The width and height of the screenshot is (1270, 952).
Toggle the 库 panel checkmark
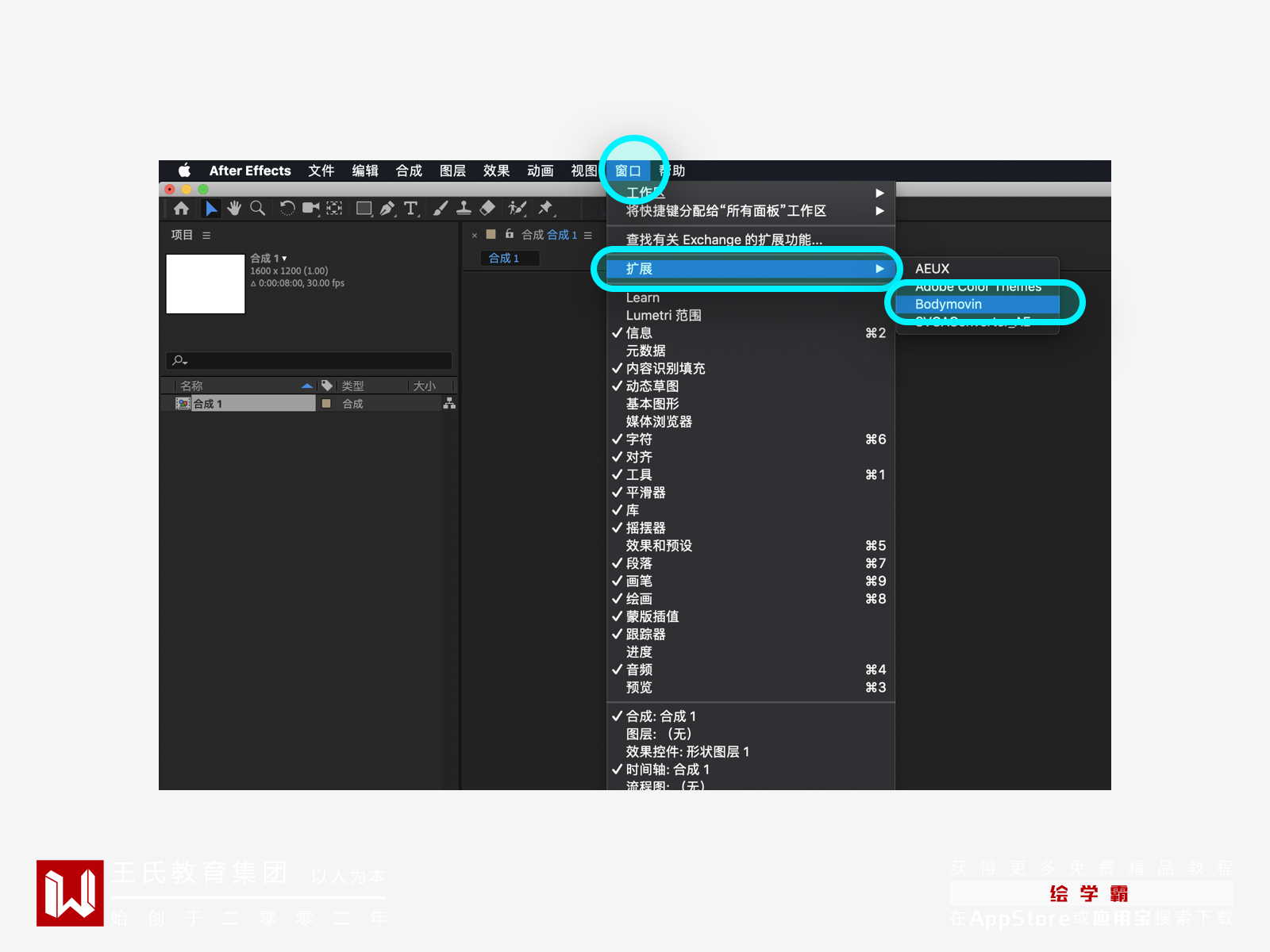click(x=617, y=510)
